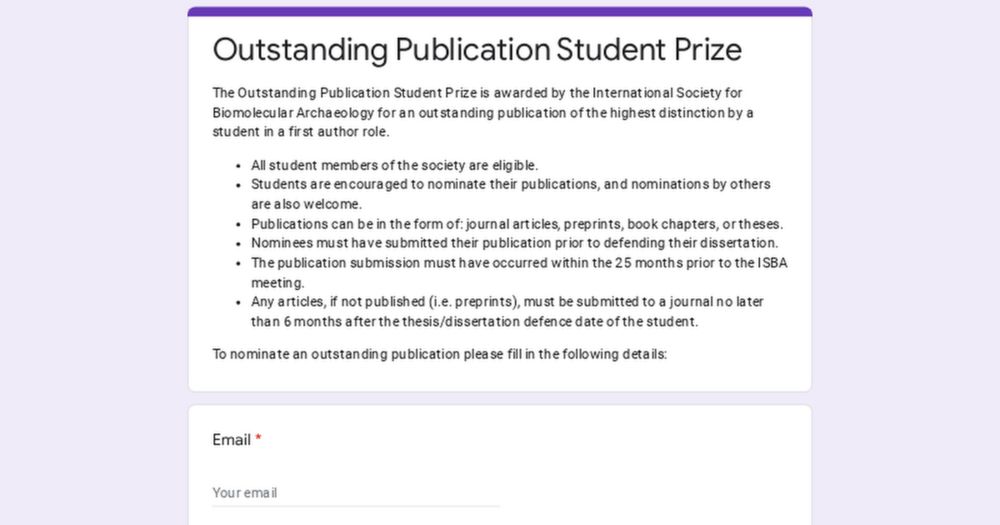Select the "Nominees must have submitted" bullet text
This screenshot has width=1000, height=525.
514,243
